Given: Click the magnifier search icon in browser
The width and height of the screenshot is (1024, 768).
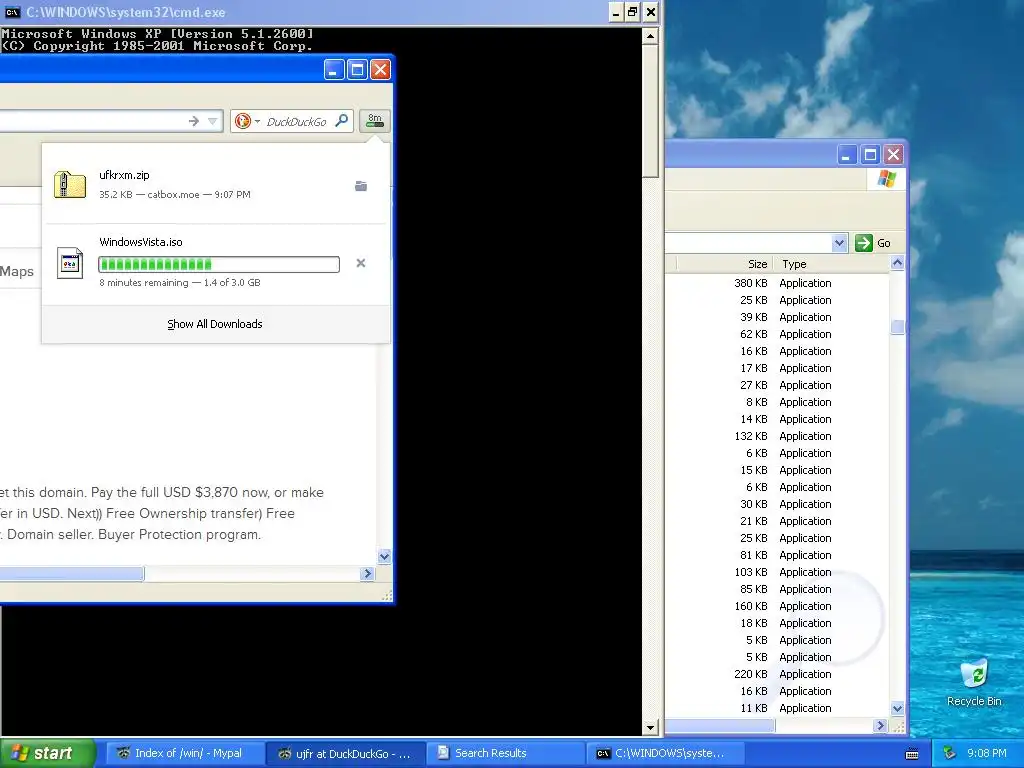Looking at the screenshot, I should (x=342, y=121).
